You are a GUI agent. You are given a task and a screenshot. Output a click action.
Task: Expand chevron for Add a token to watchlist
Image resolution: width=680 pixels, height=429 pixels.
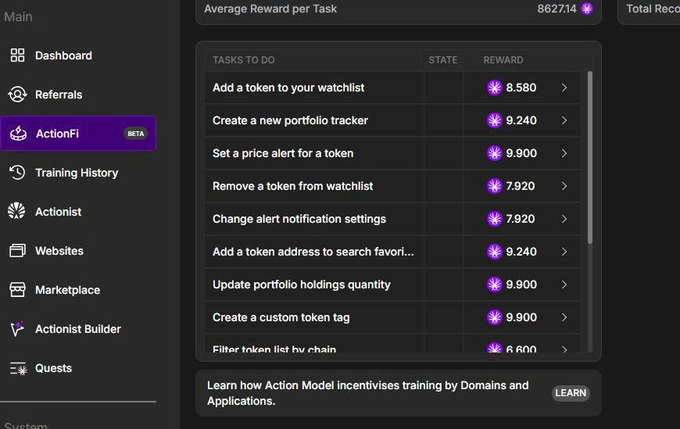[564, 88]
